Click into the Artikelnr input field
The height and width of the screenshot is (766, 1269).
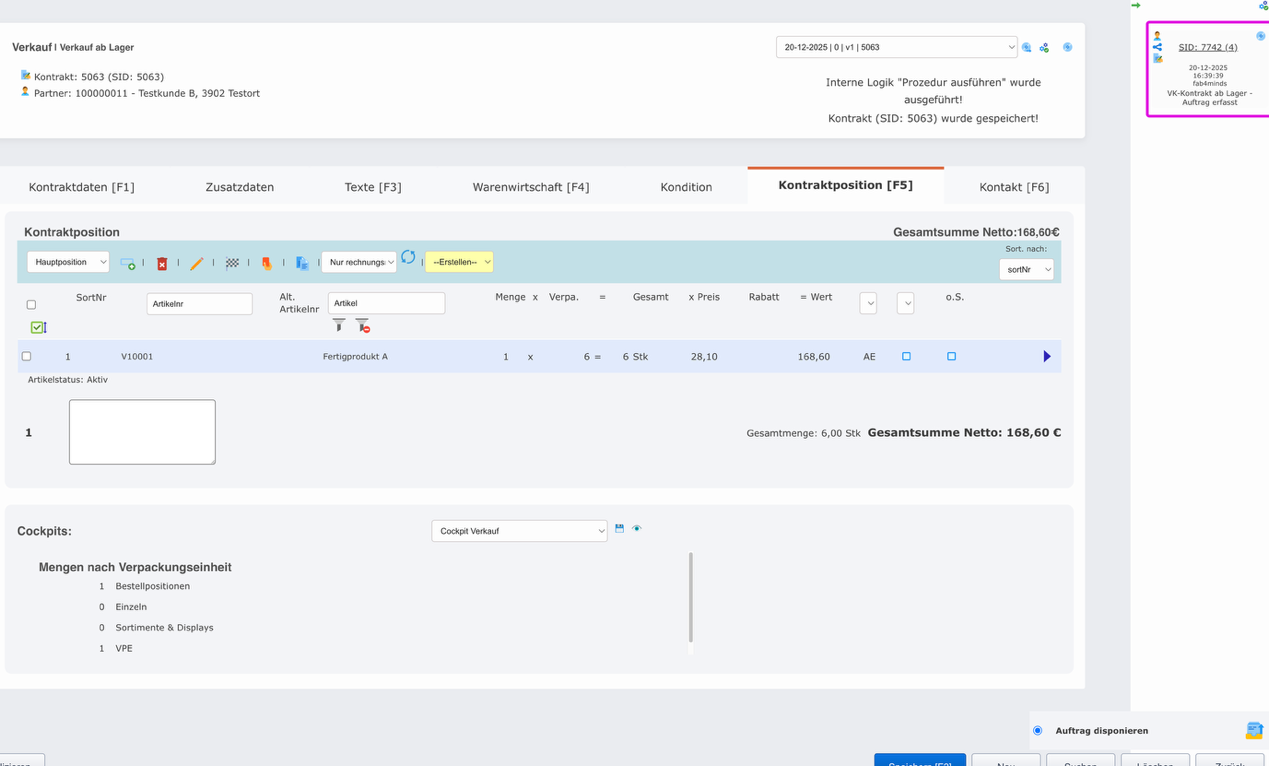[x=199, y=302]
